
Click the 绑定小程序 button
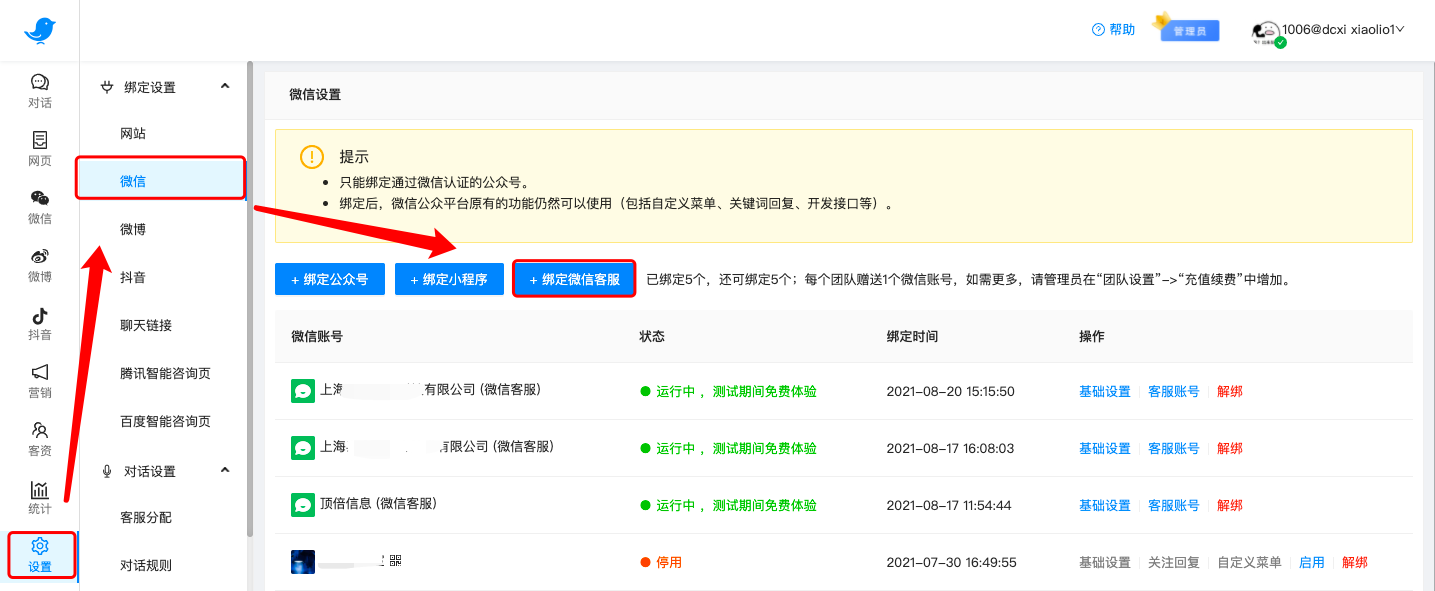[x=448, y=280]
